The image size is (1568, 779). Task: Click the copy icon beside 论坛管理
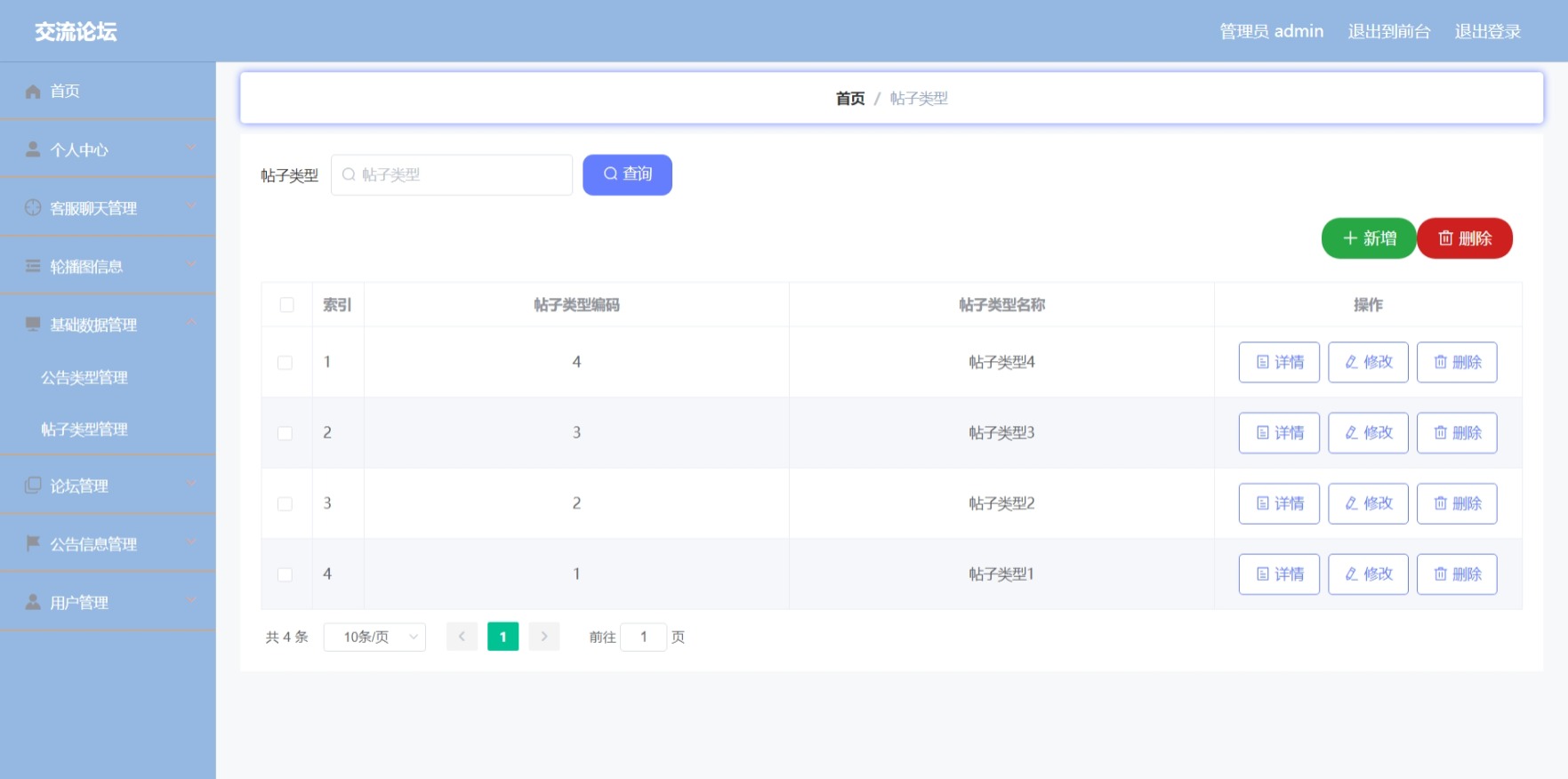[33, 485]
